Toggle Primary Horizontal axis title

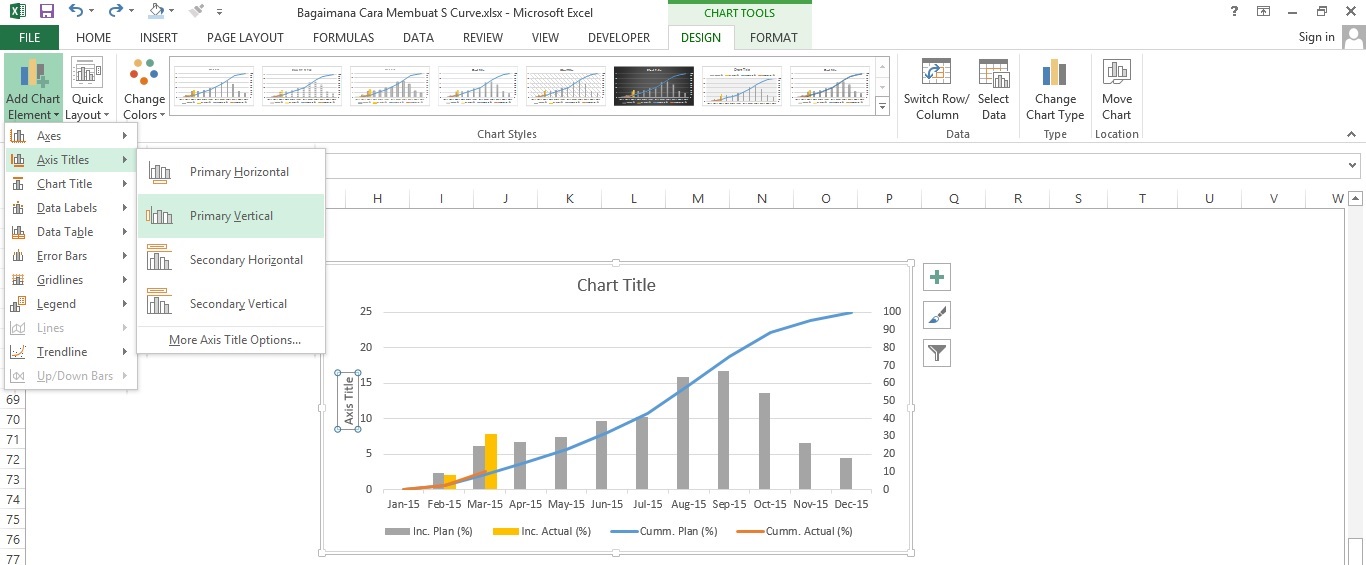click(231, 172)
